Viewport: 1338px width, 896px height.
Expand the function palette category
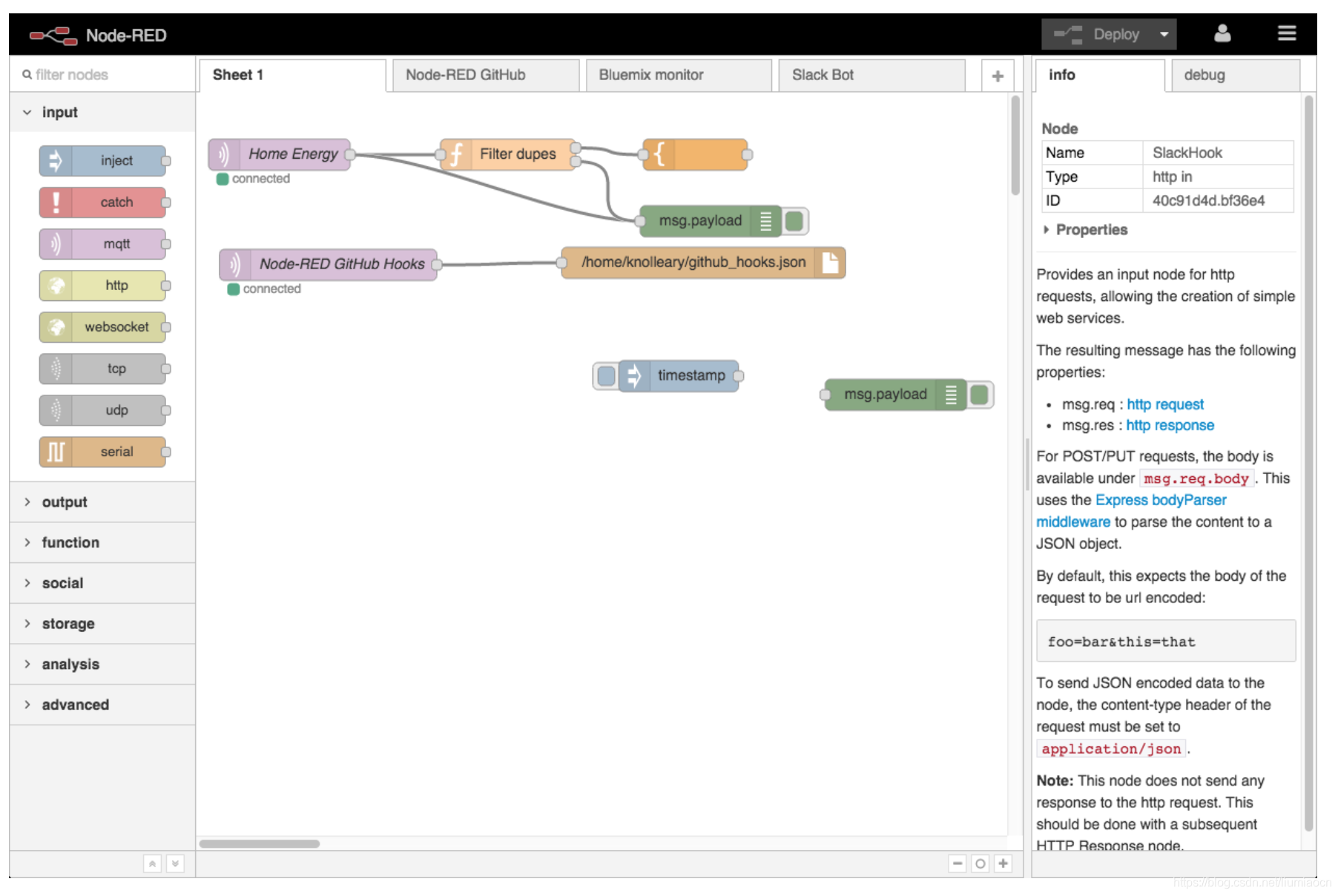[102, 543]
